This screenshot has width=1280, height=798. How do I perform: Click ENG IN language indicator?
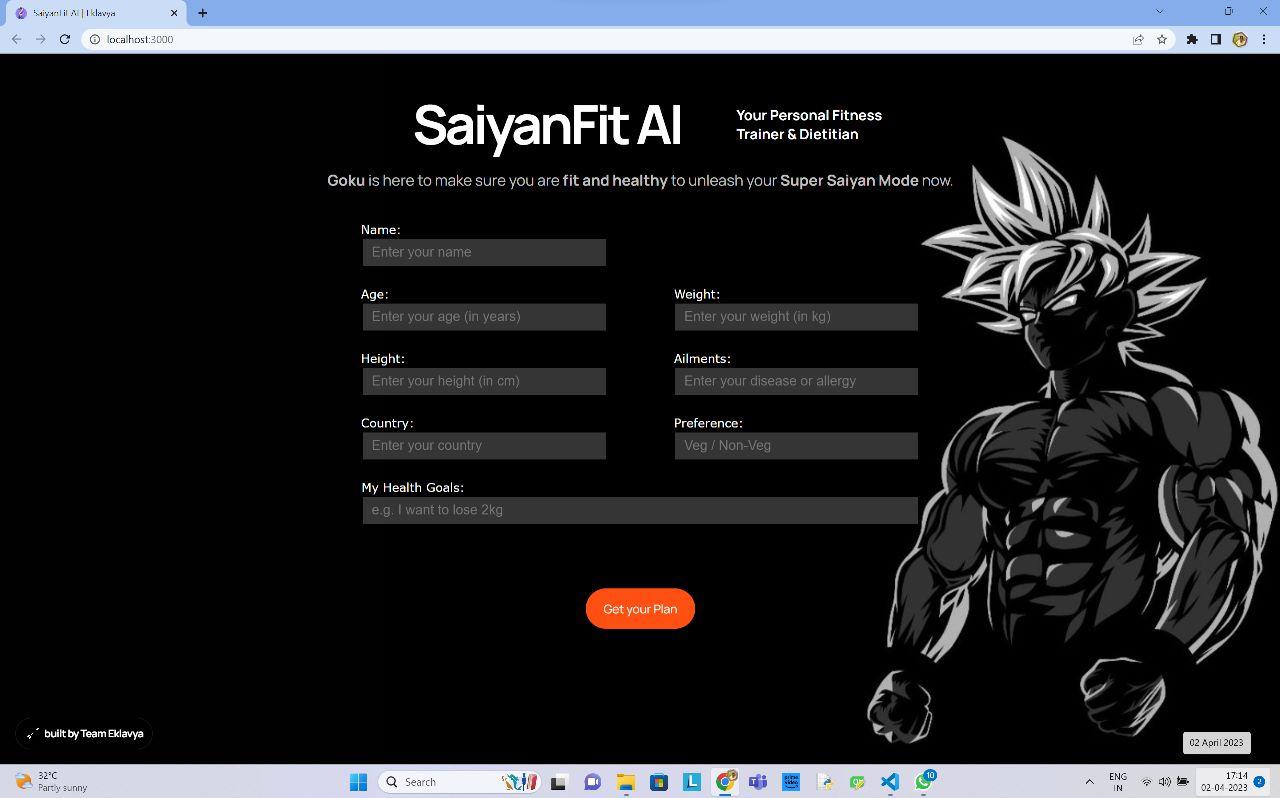tap(1118, 782)
